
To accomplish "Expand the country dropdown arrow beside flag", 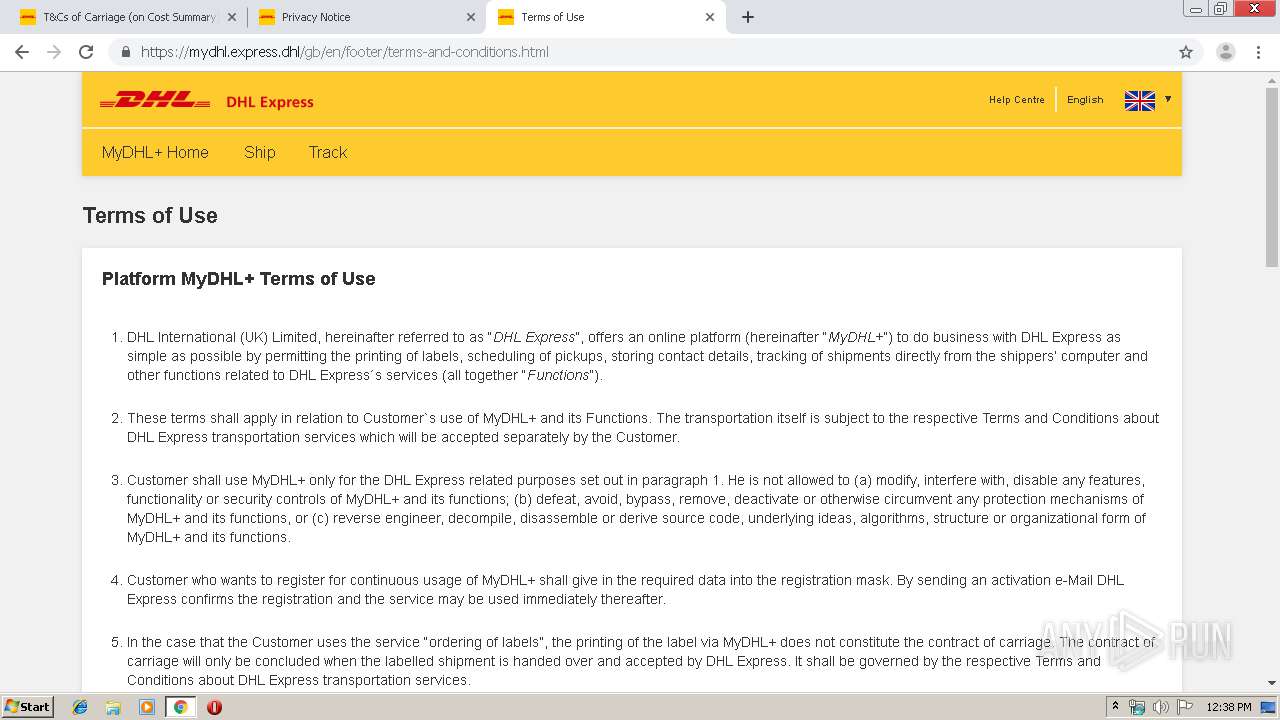I will click(x=1167, y=99).
